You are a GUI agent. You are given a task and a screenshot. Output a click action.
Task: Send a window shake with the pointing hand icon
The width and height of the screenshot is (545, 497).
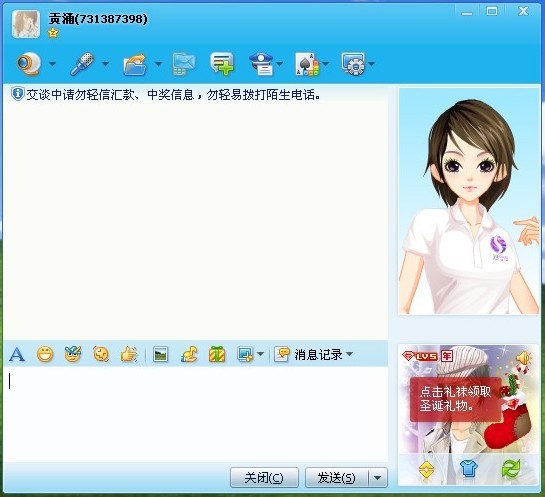(129, 355)
